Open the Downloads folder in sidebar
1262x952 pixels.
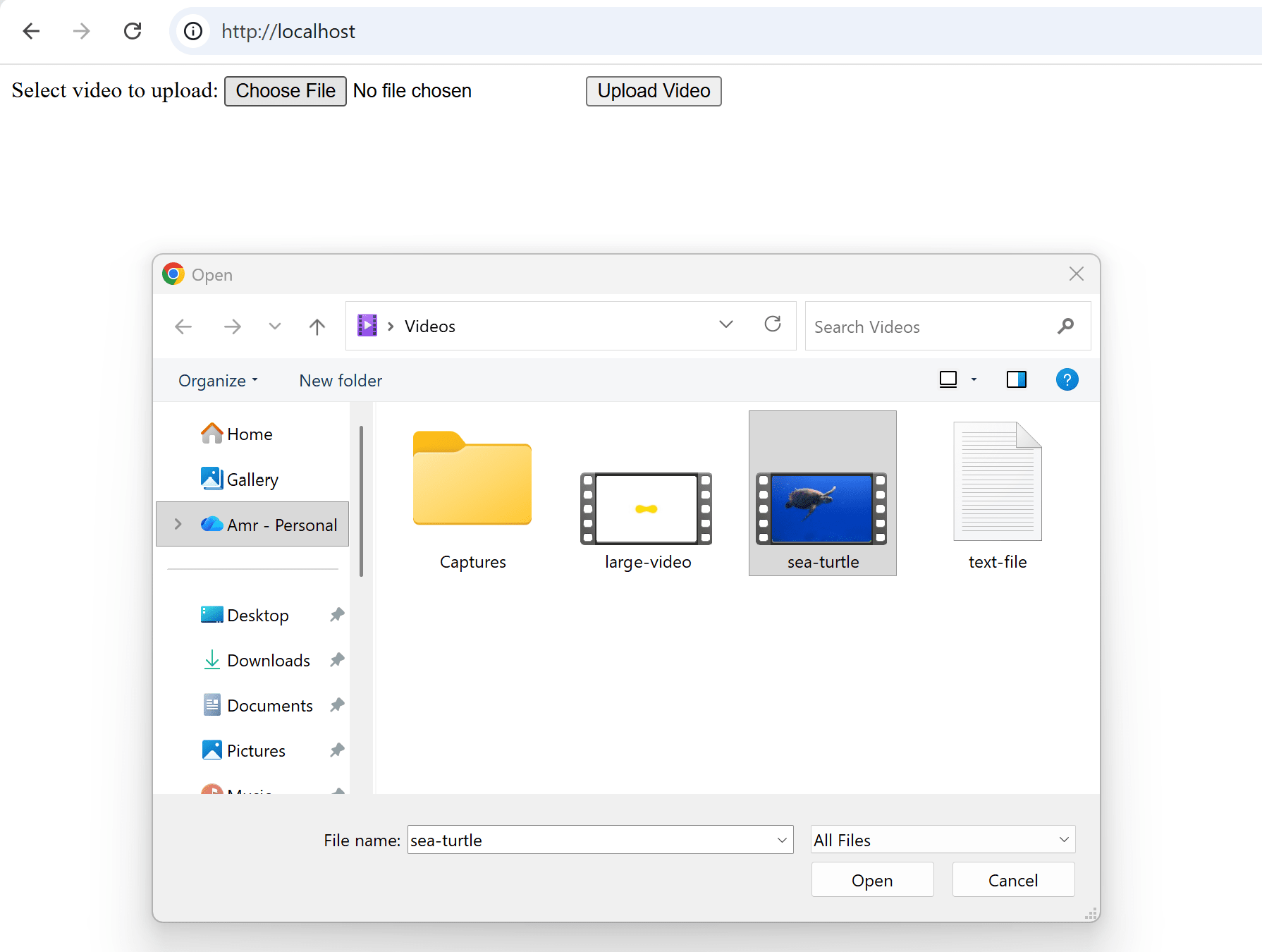click(268, 661)
